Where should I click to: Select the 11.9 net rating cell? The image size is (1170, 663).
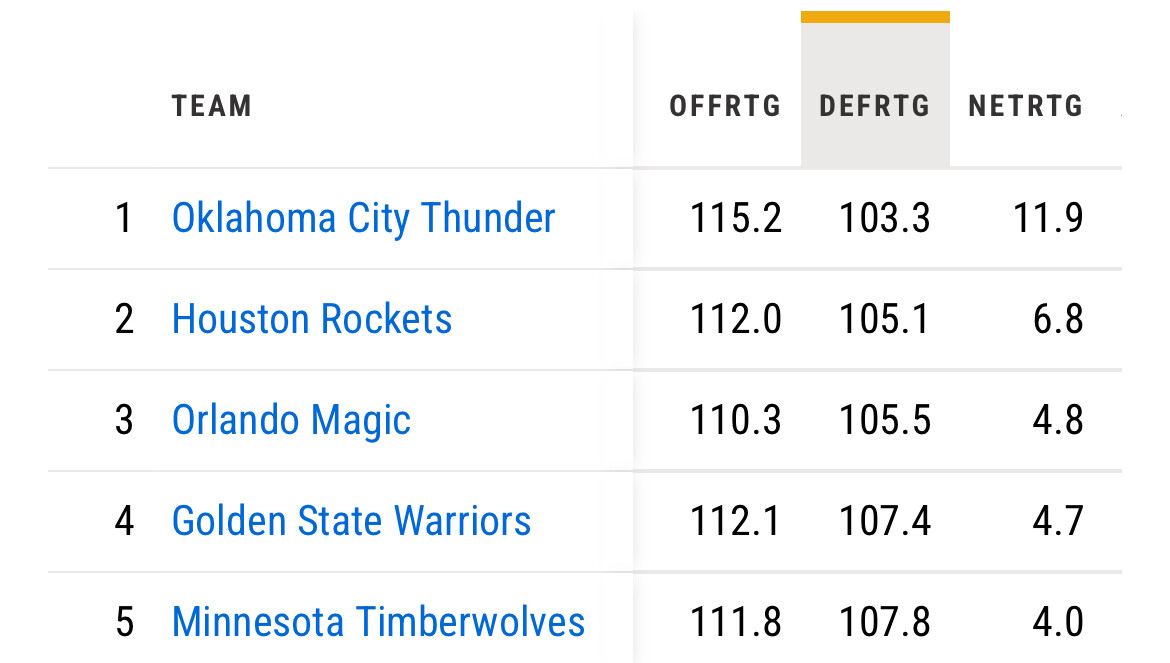click(x=1048, y=218)
